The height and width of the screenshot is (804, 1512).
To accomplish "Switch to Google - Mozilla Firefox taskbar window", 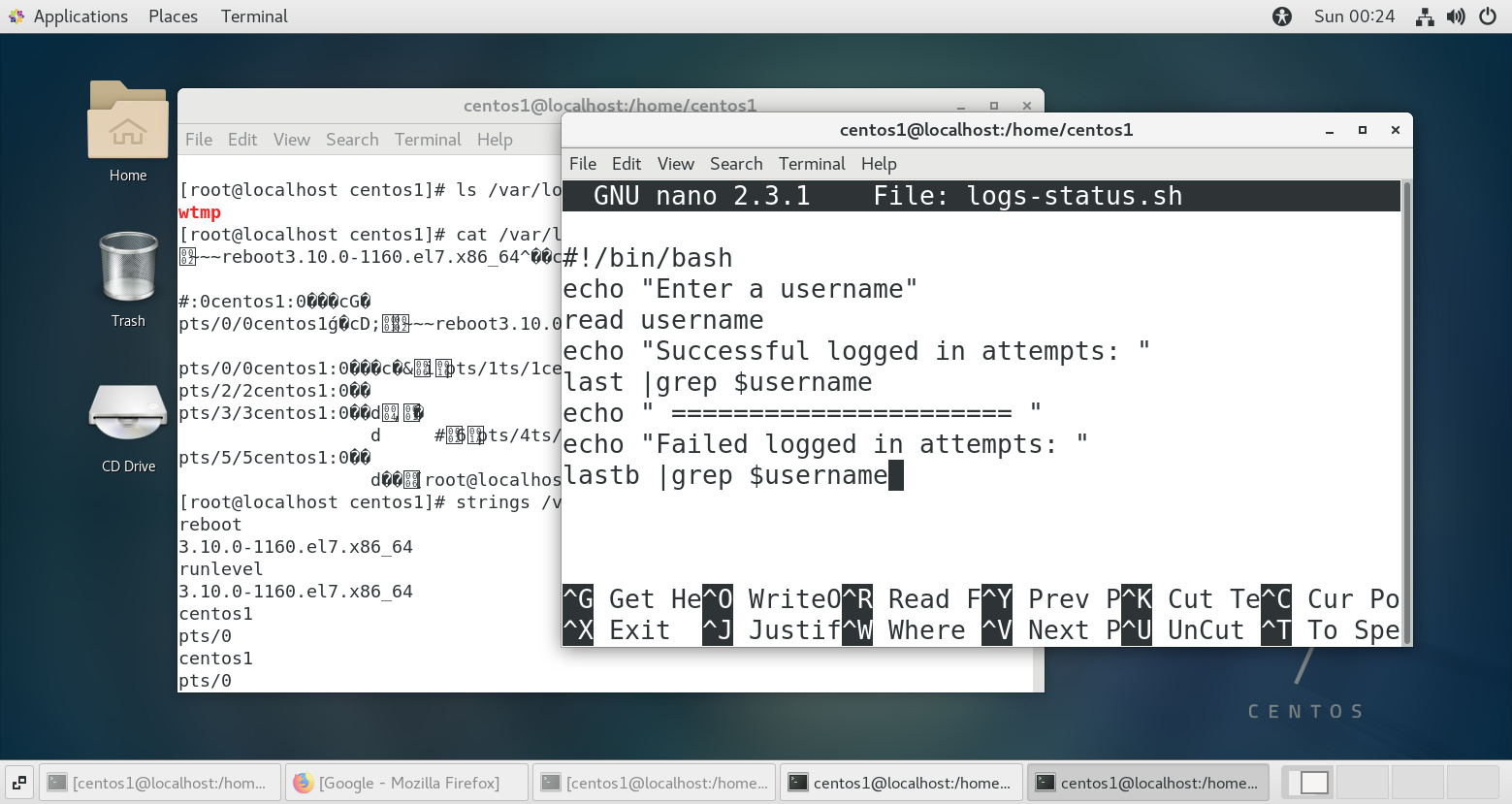I will point(408,783).
